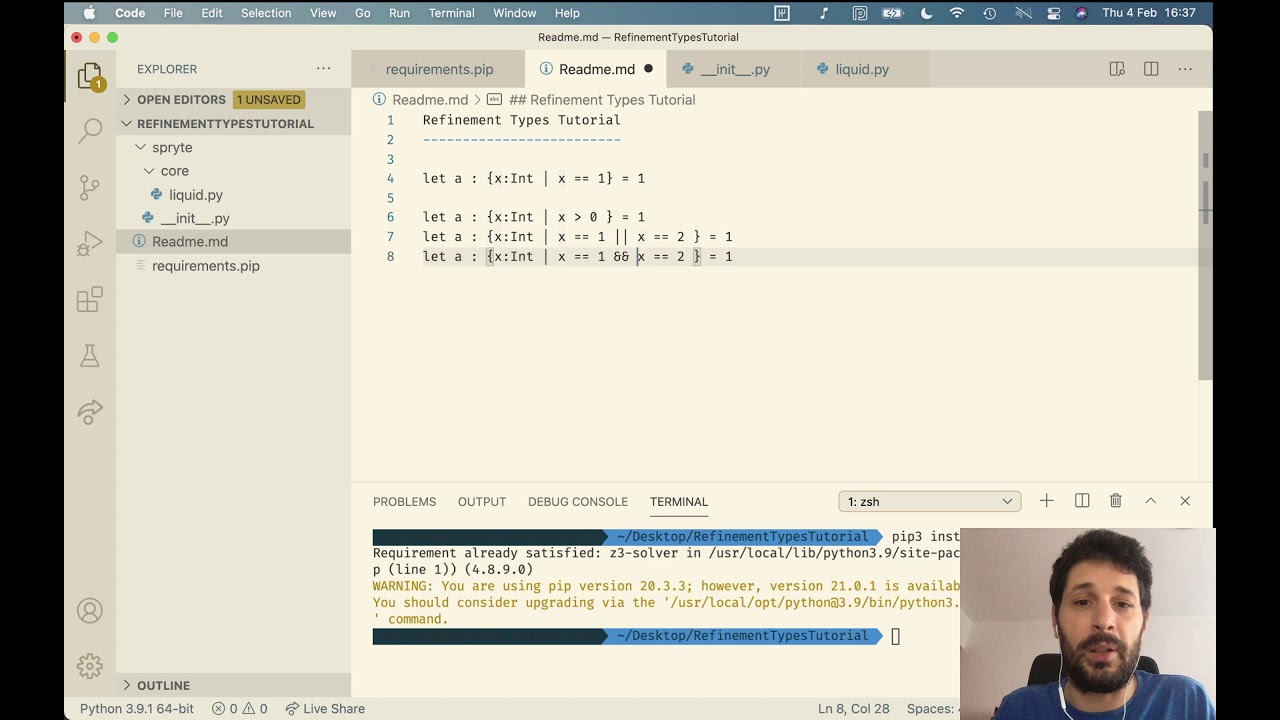Screen dimensions: 1280x720
Task: Click the 1 UNSAVED badge
Action: point(268,99)
